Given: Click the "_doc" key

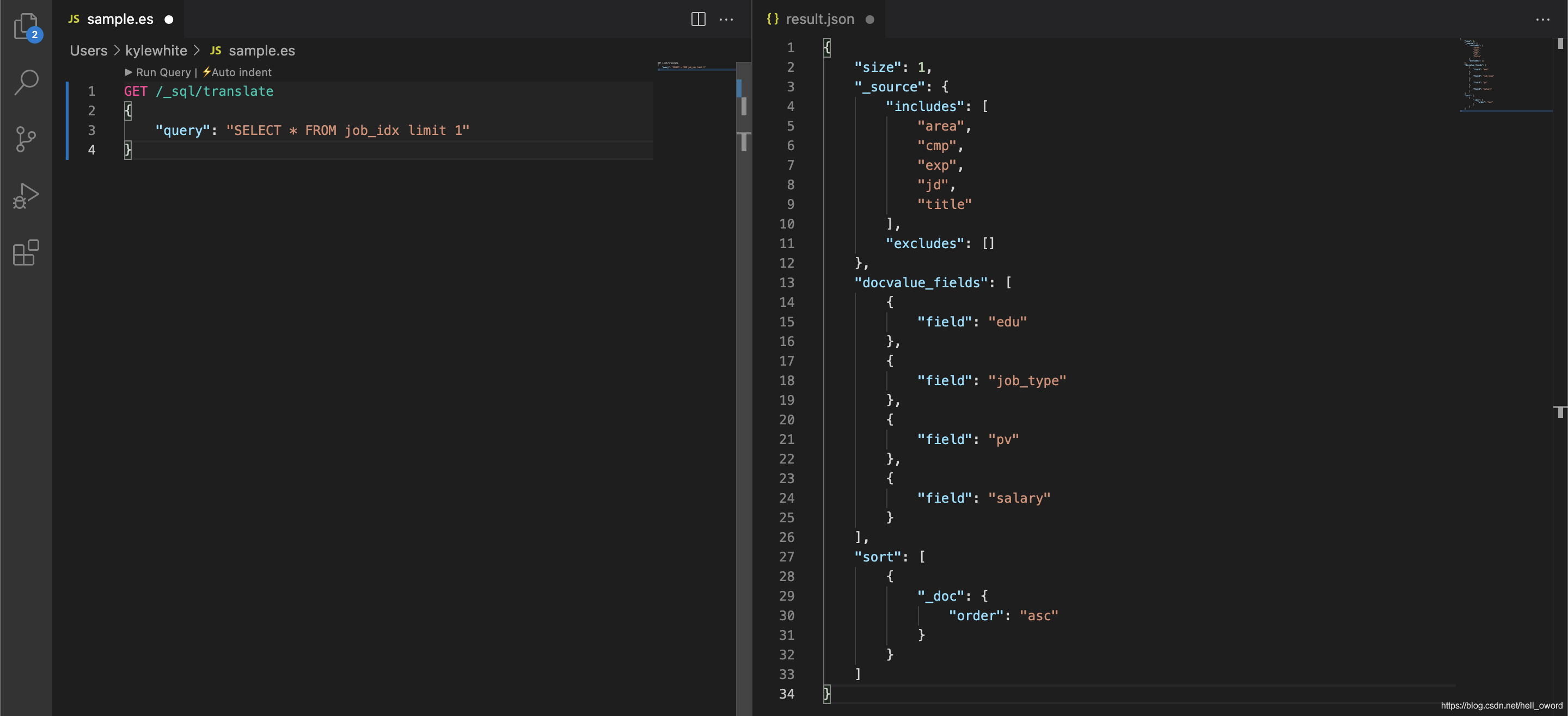Looking at the screenshot, I should 940,596.
